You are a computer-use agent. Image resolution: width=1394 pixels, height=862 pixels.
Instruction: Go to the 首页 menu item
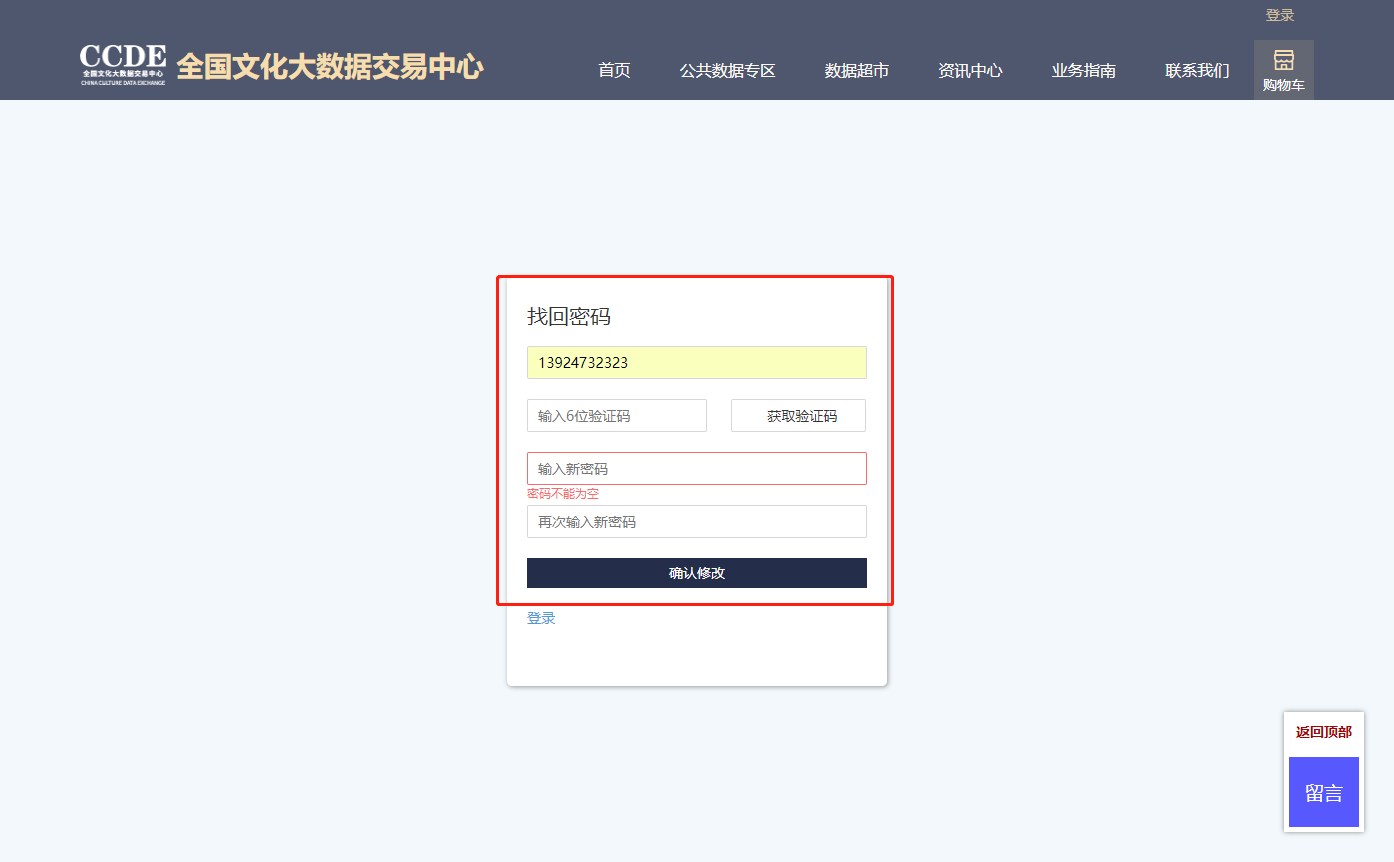coord(614,71)
